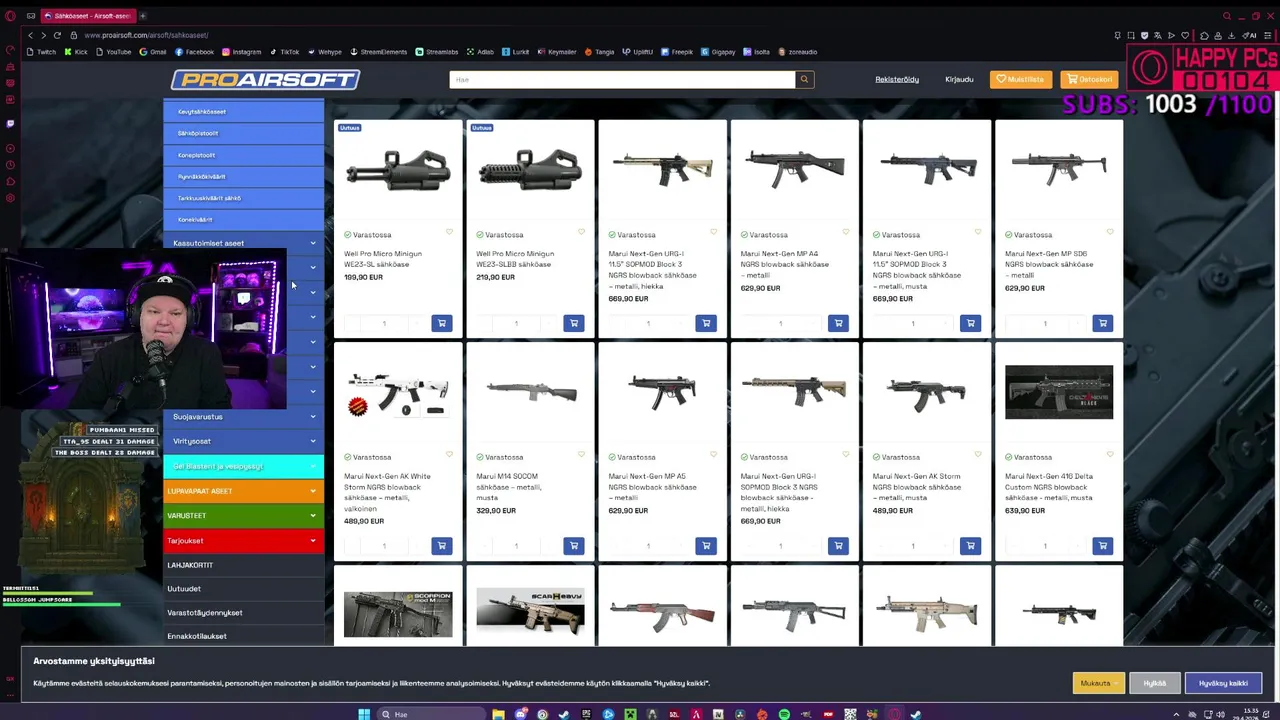
Task: Favorite the Marui Next-Gen AK Storm
Action: 977,455
